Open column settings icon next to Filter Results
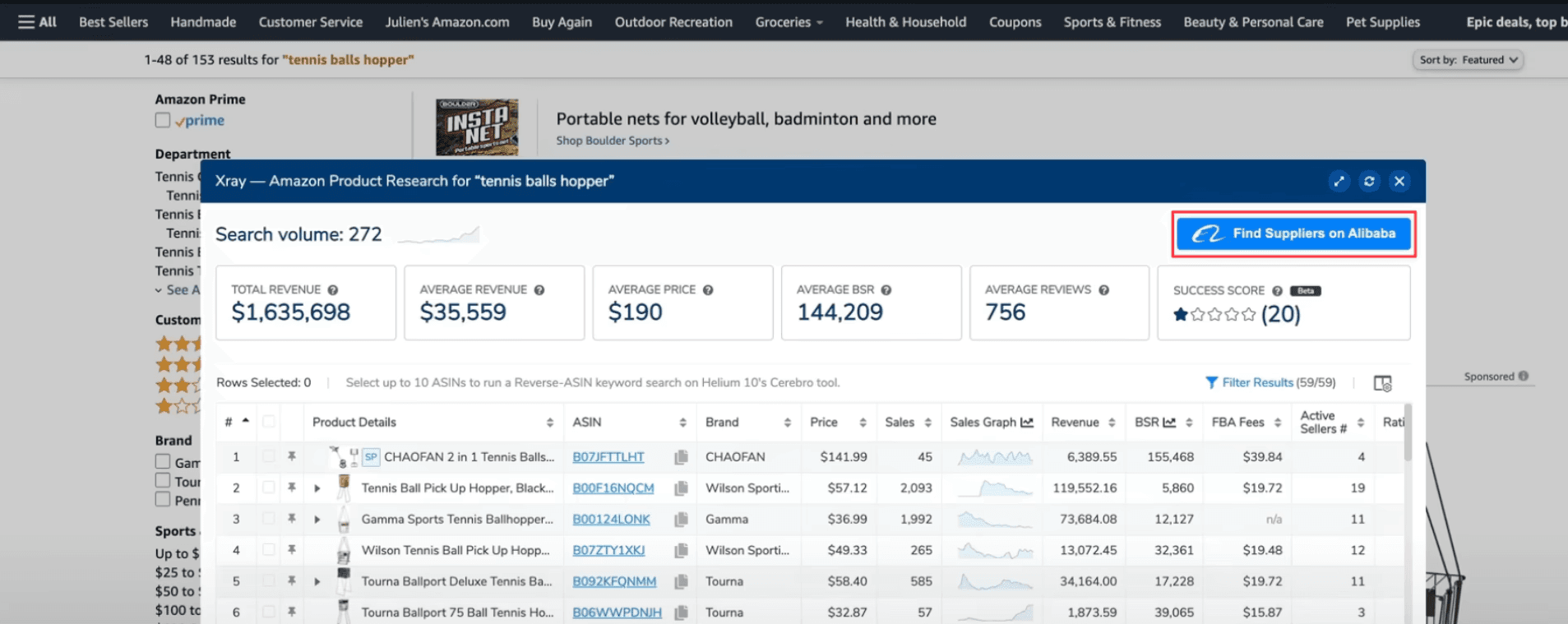Screen dimensions: 1568x624 (x=1383, y=383)
